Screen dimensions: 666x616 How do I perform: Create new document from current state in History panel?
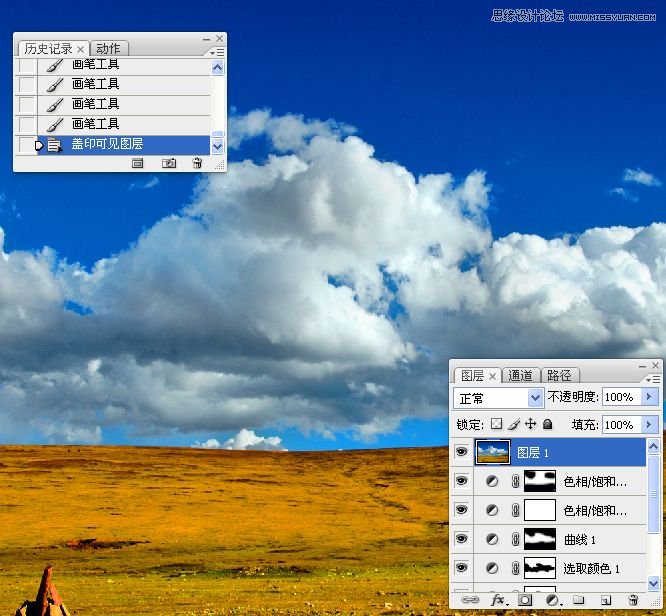tap(137, 163)
